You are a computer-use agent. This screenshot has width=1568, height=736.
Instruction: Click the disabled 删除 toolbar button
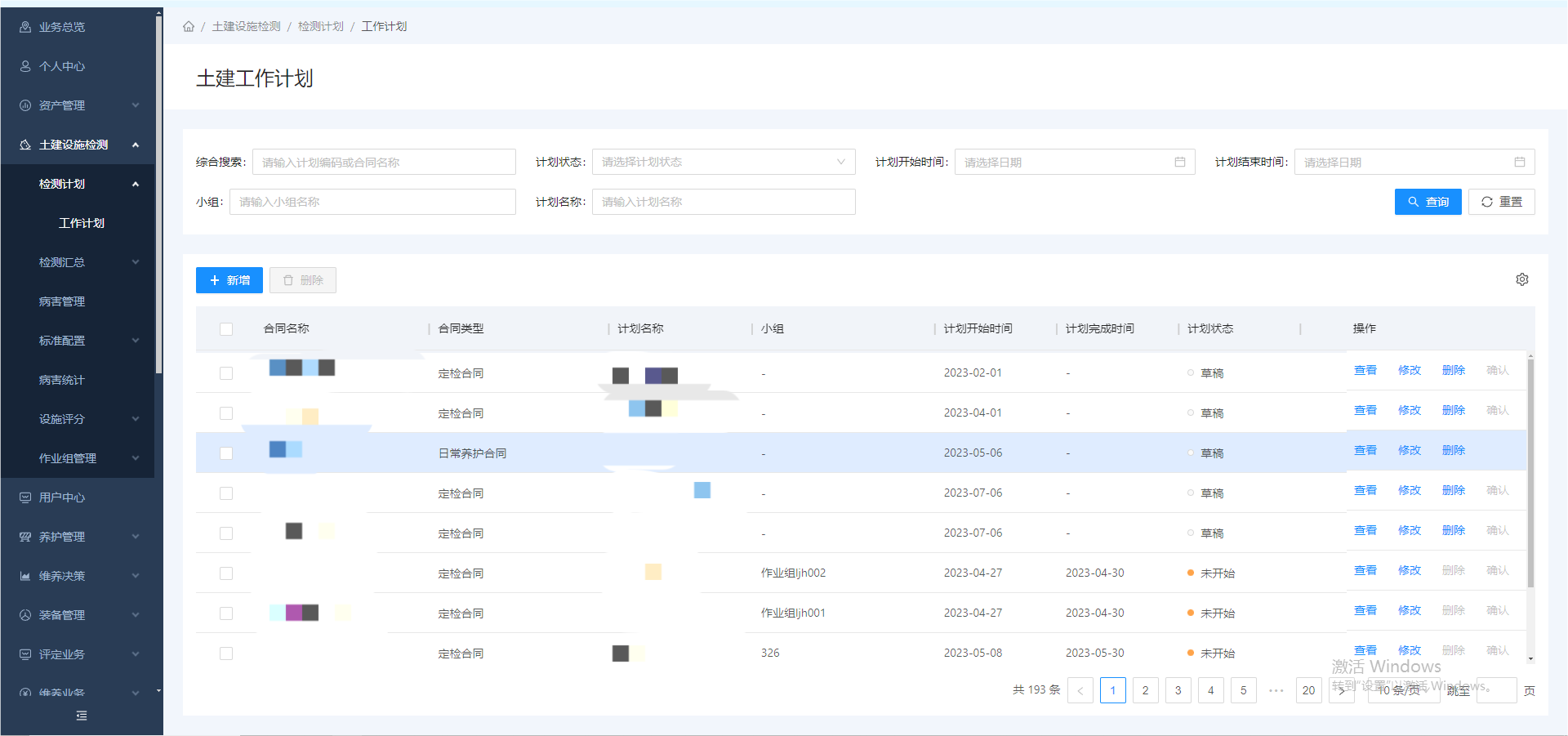pyautogui.click(x=303, y=280)
